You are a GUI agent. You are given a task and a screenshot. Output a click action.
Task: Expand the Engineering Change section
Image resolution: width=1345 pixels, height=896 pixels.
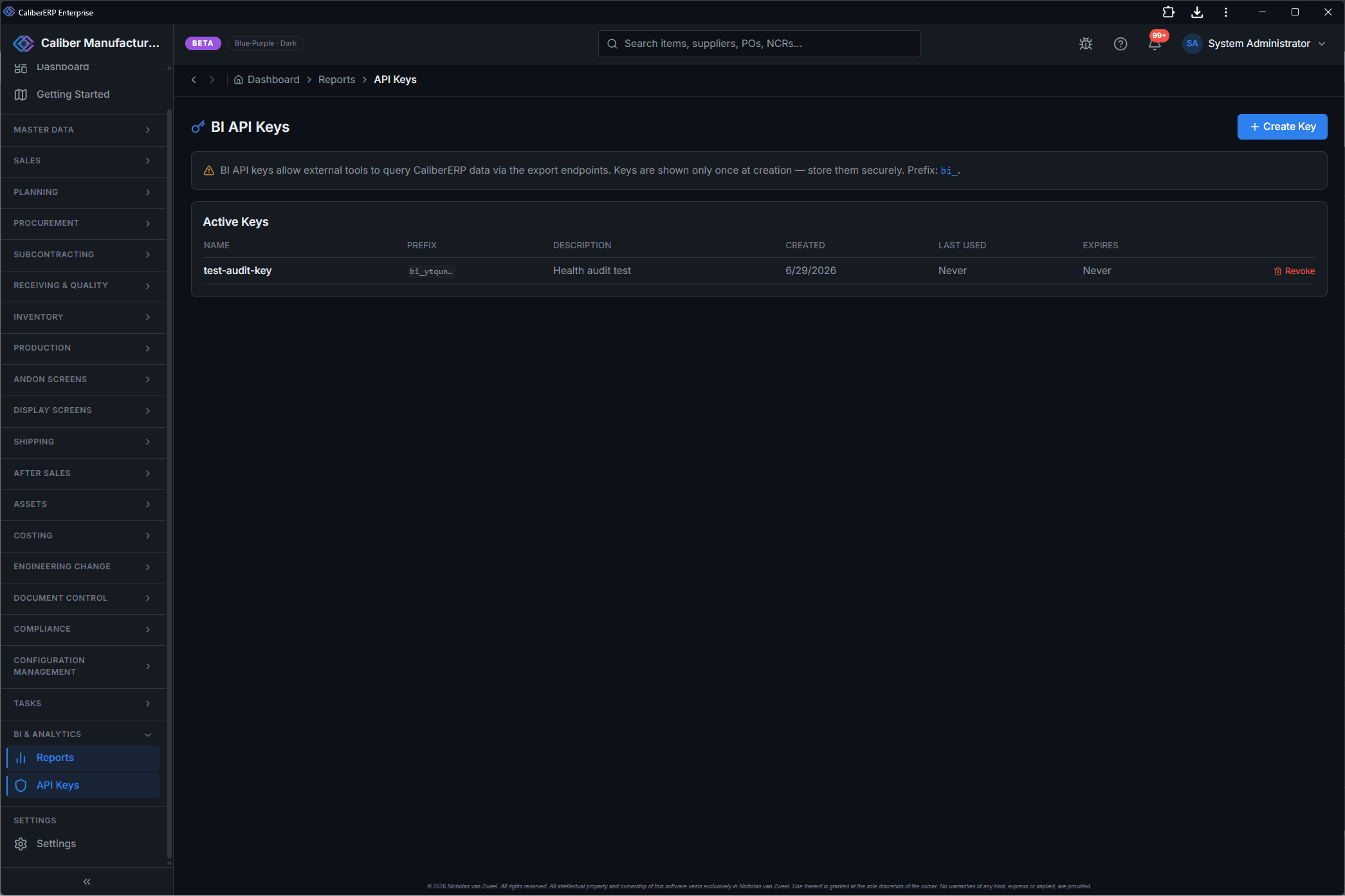coord(84,567)
